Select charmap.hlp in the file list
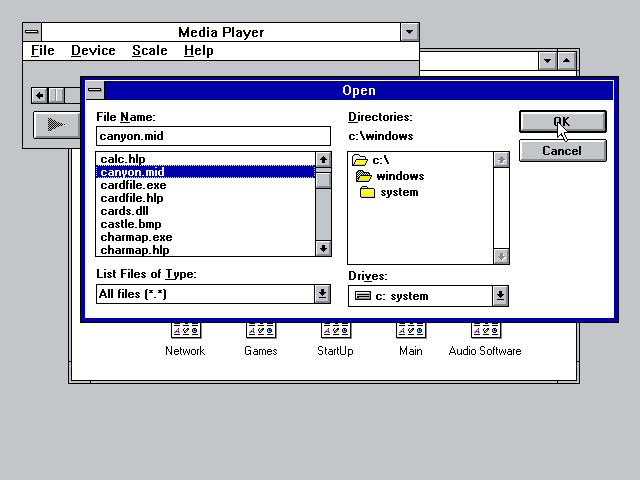Image resolution: width=640 pixels, height=480 pixels. point(205,250)
